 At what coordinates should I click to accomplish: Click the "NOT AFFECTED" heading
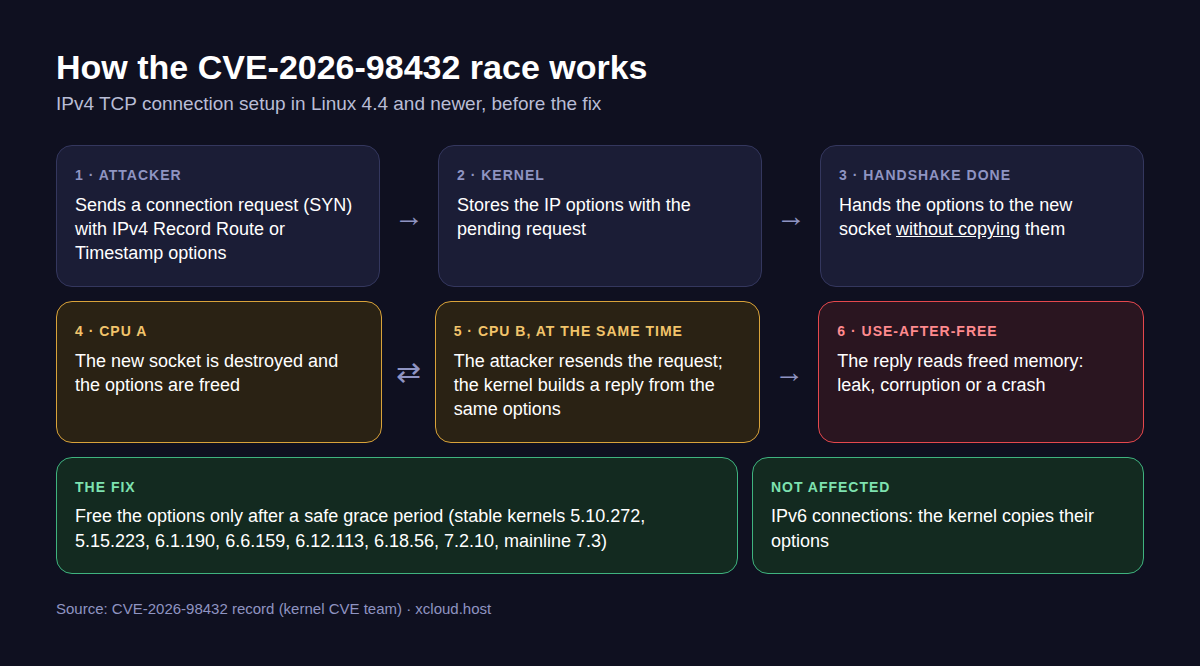coord(830,487)
